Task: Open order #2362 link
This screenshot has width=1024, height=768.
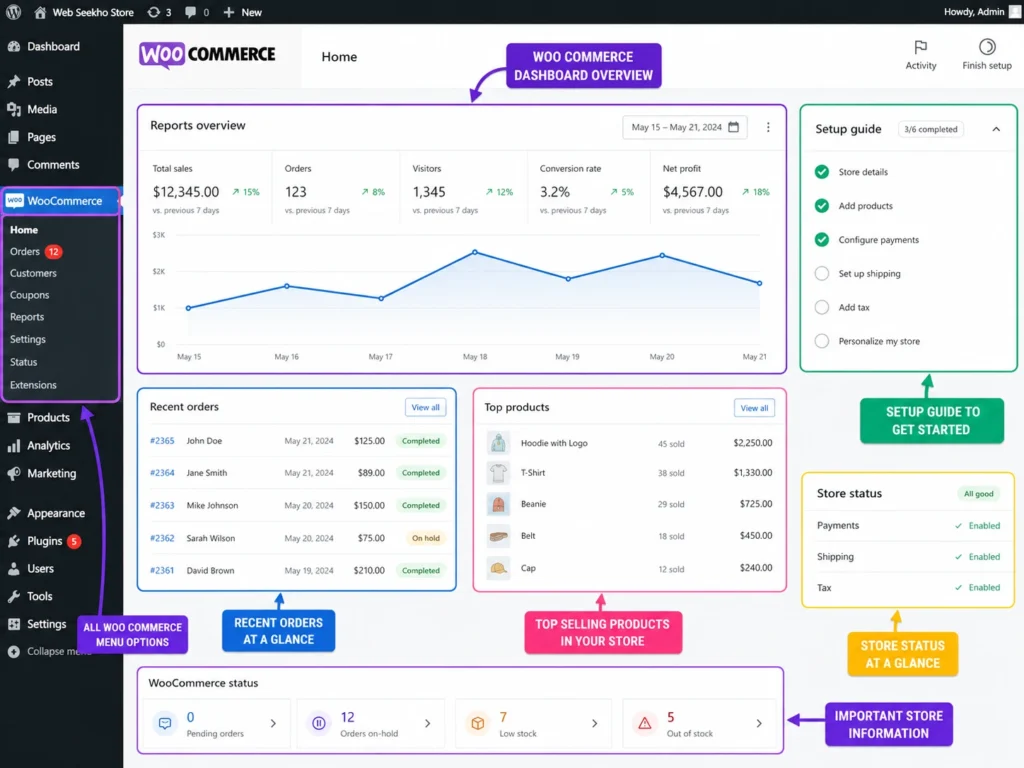Action: 162,538
